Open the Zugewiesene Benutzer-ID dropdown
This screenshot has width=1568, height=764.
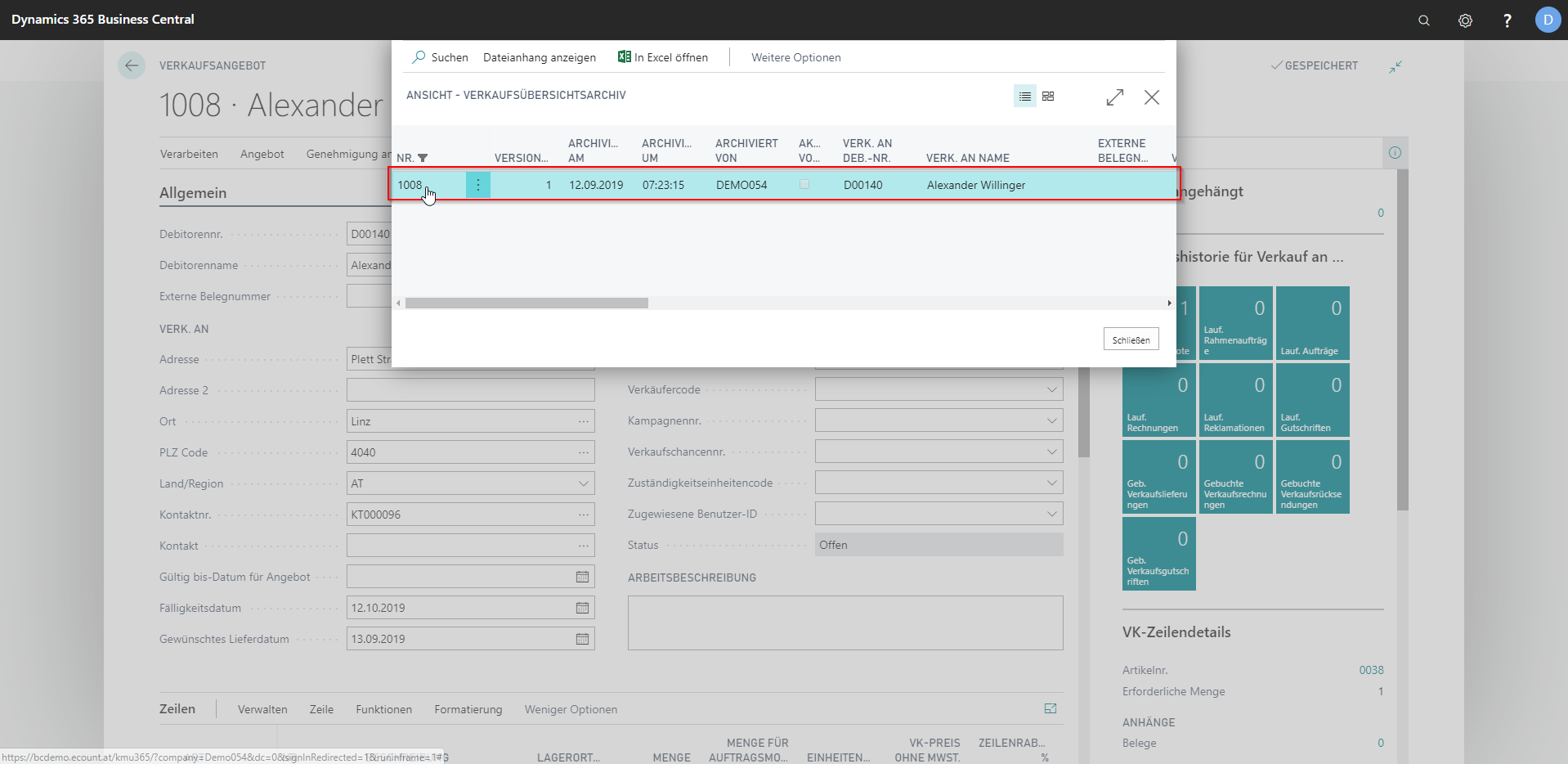pos(1052,514)
